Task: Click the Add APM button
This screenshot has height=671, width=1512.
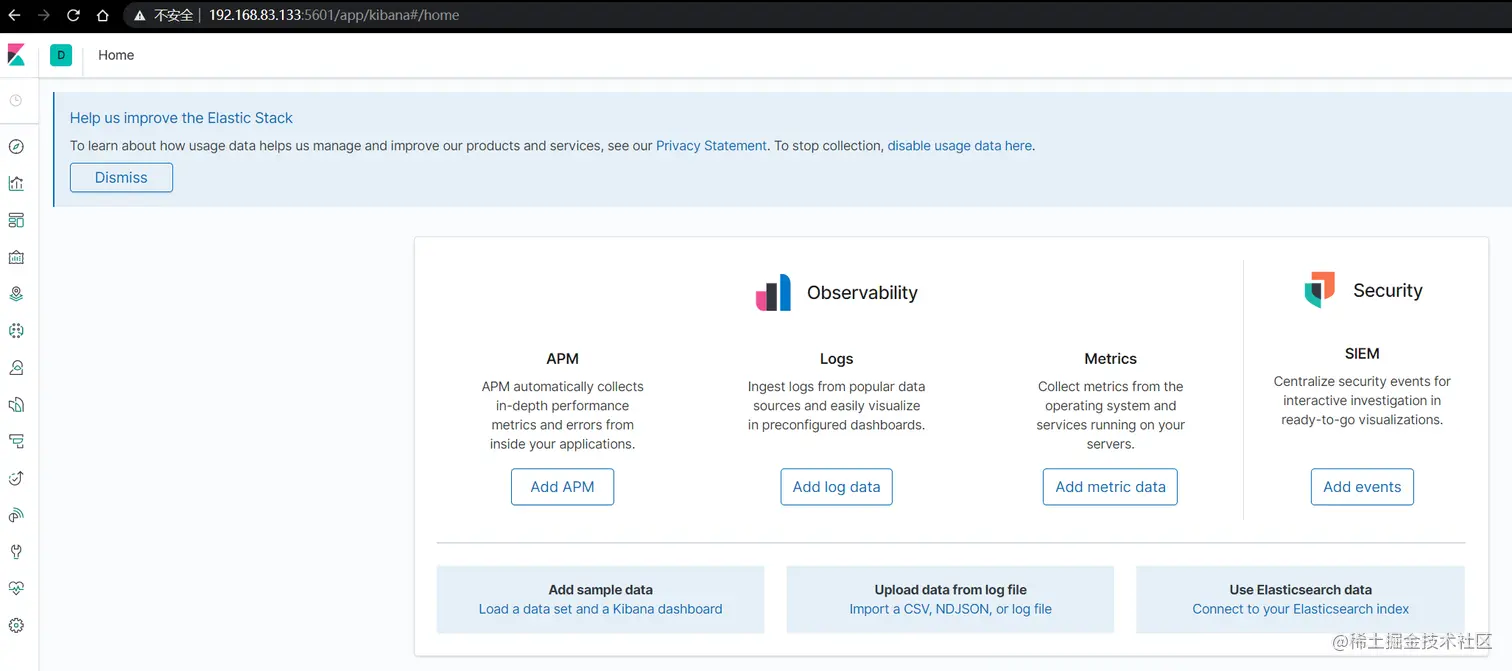Action: [x=562, y=487]
